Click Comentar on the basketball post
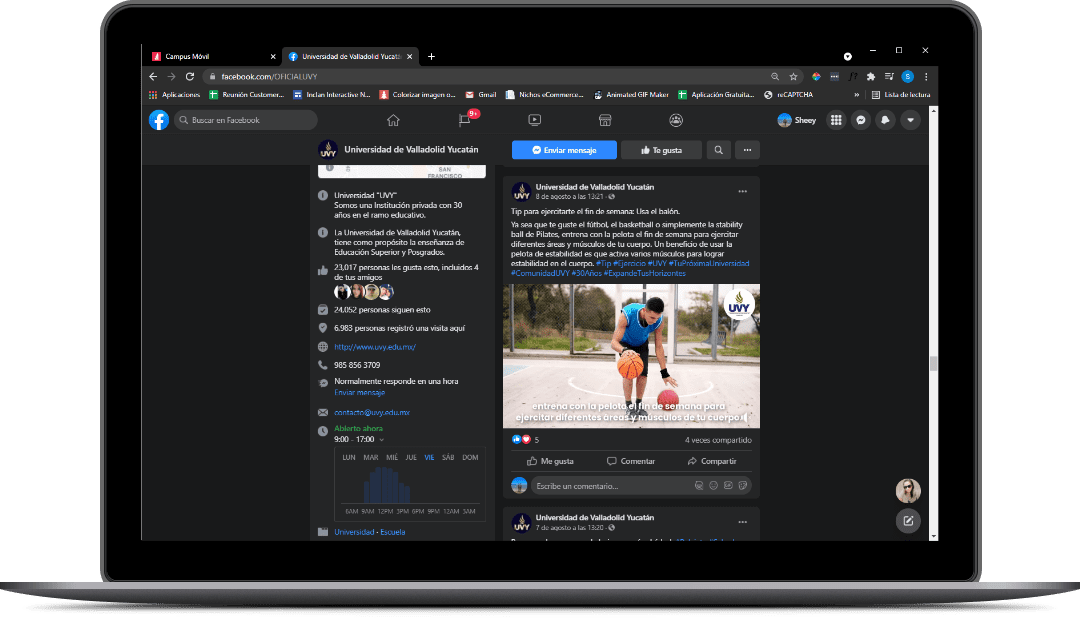This screenshot has width=1080, height=618. tap(631, 461)
